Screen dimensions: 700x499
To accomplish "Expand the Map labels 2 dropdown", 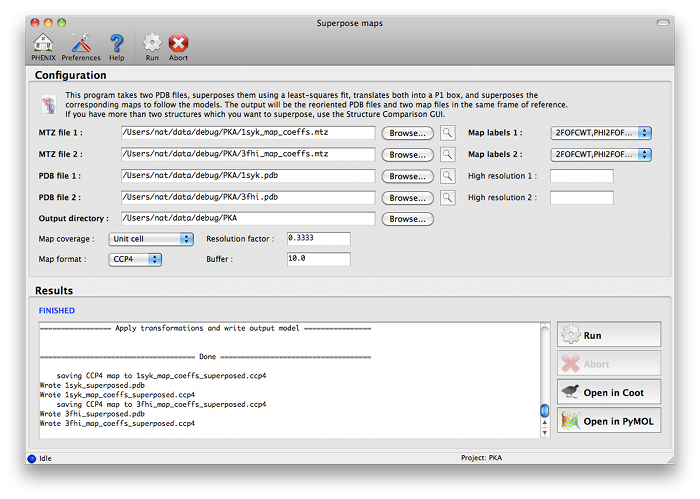I will click(600, 155).
